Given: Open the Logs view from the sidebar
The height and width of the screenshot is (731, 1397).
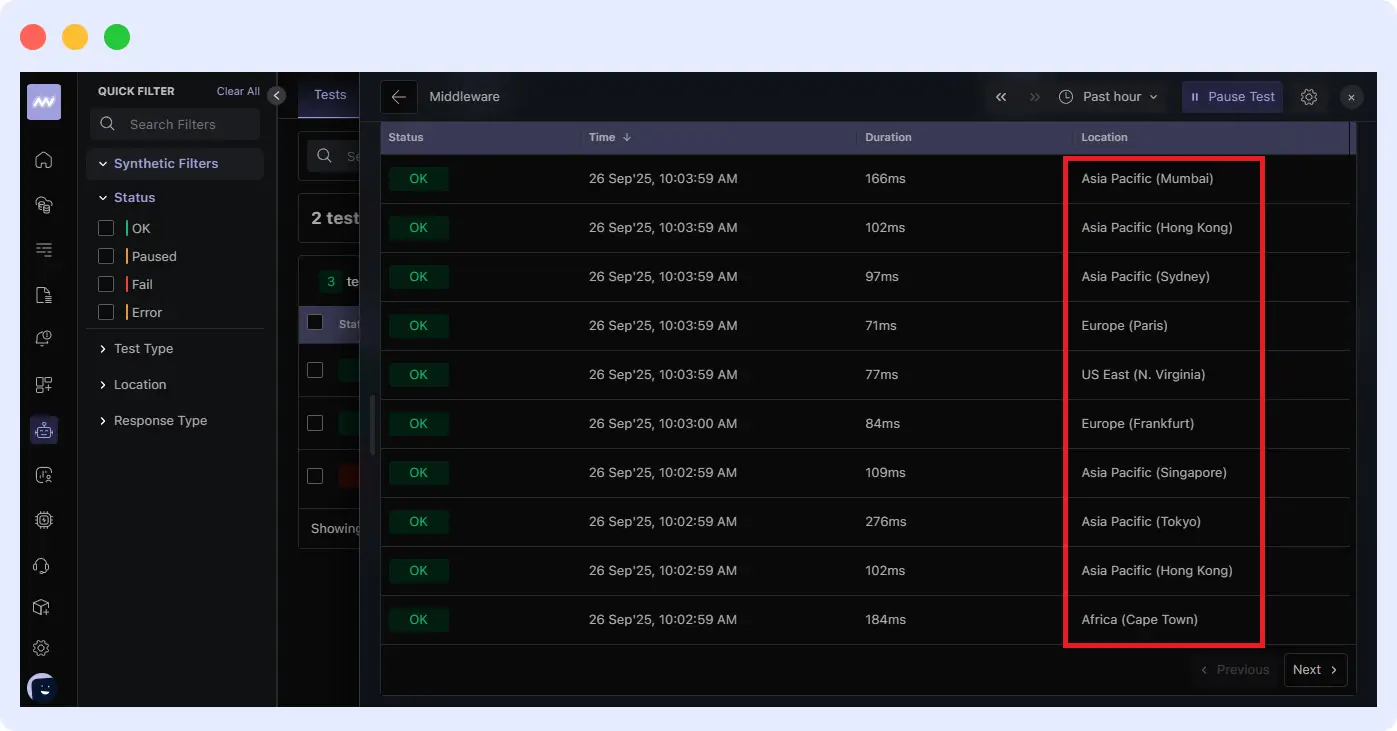Looking at the screenshot, I should pos(43,249).
